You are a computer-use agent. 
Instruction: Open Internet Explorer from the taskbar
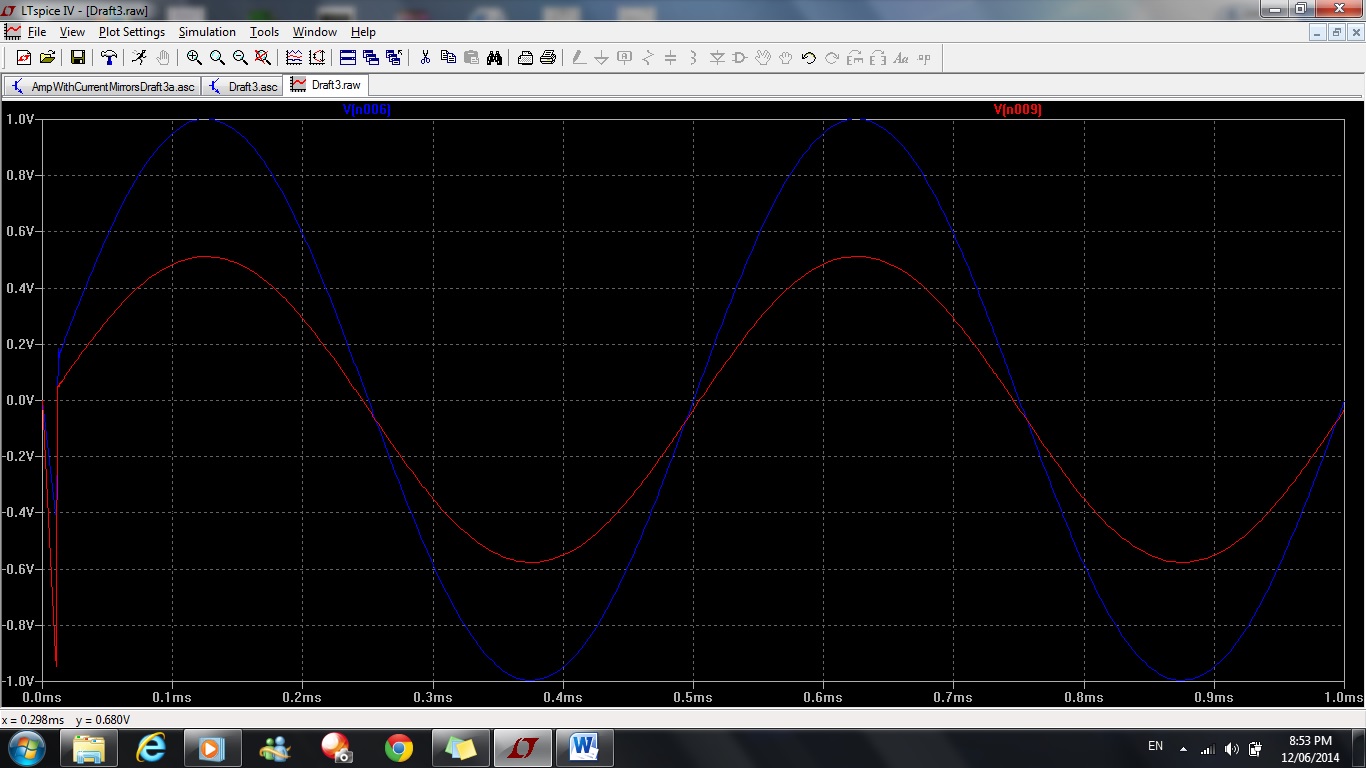point(151,748)
